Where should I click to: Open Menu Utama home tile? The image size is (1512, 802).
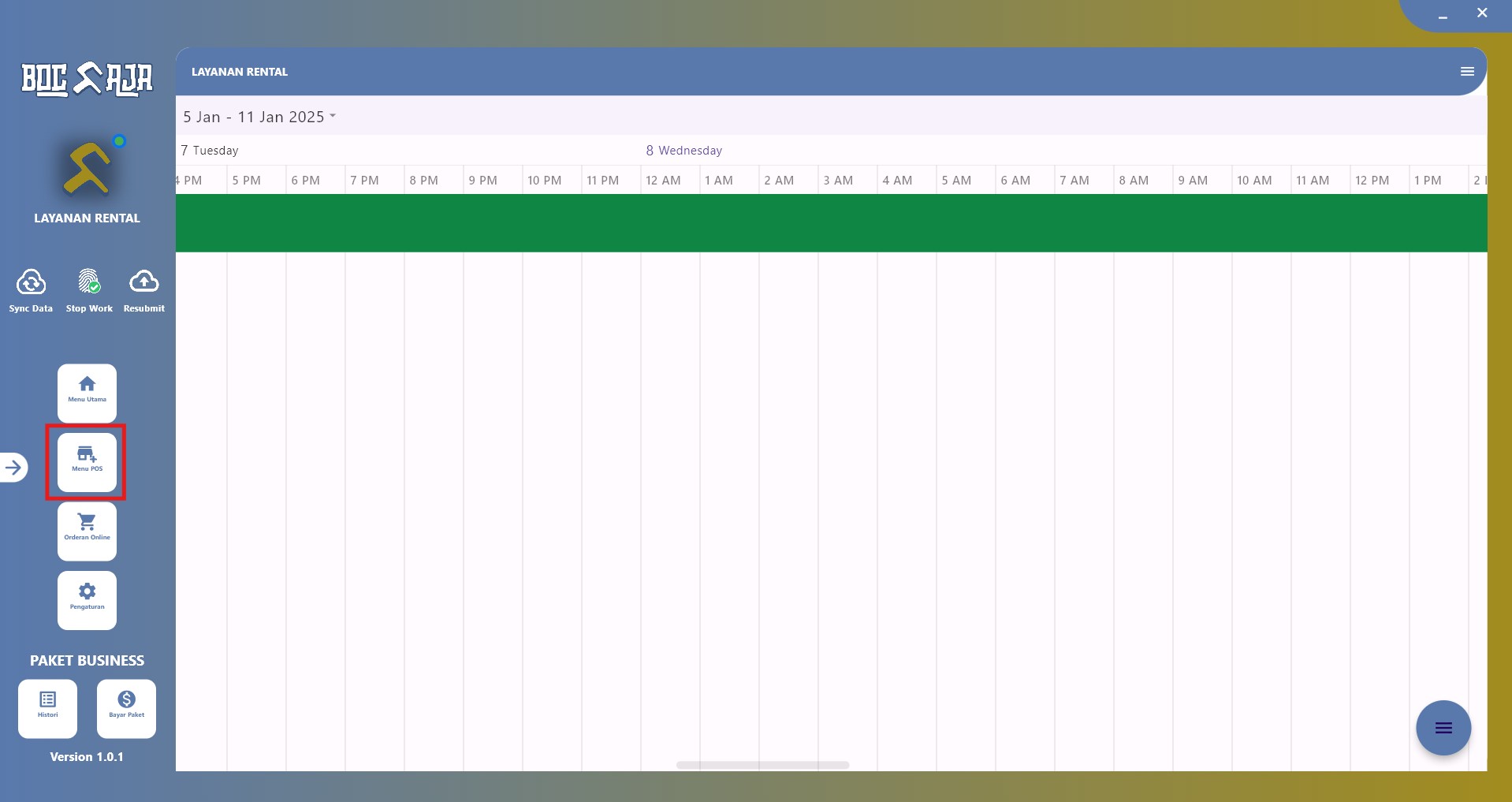click(x=87, y=393)
